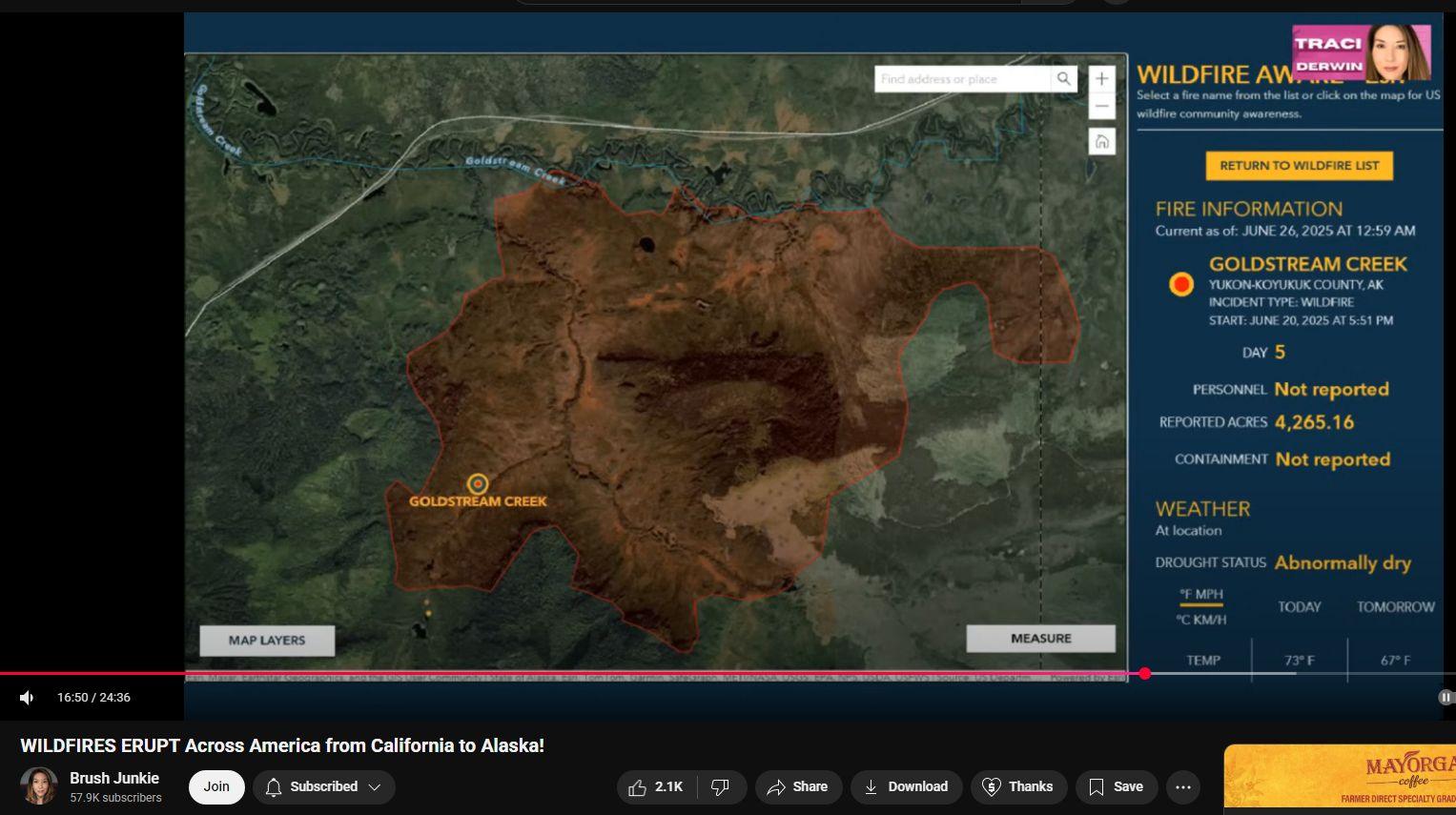Save the video to a playlist

pos(1116,787)
